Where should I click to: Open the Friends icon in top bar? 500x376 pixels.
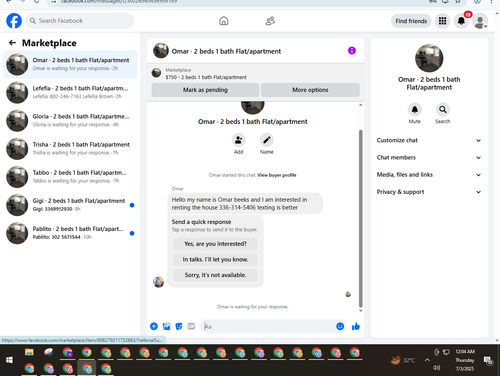(x=270, y=21)
